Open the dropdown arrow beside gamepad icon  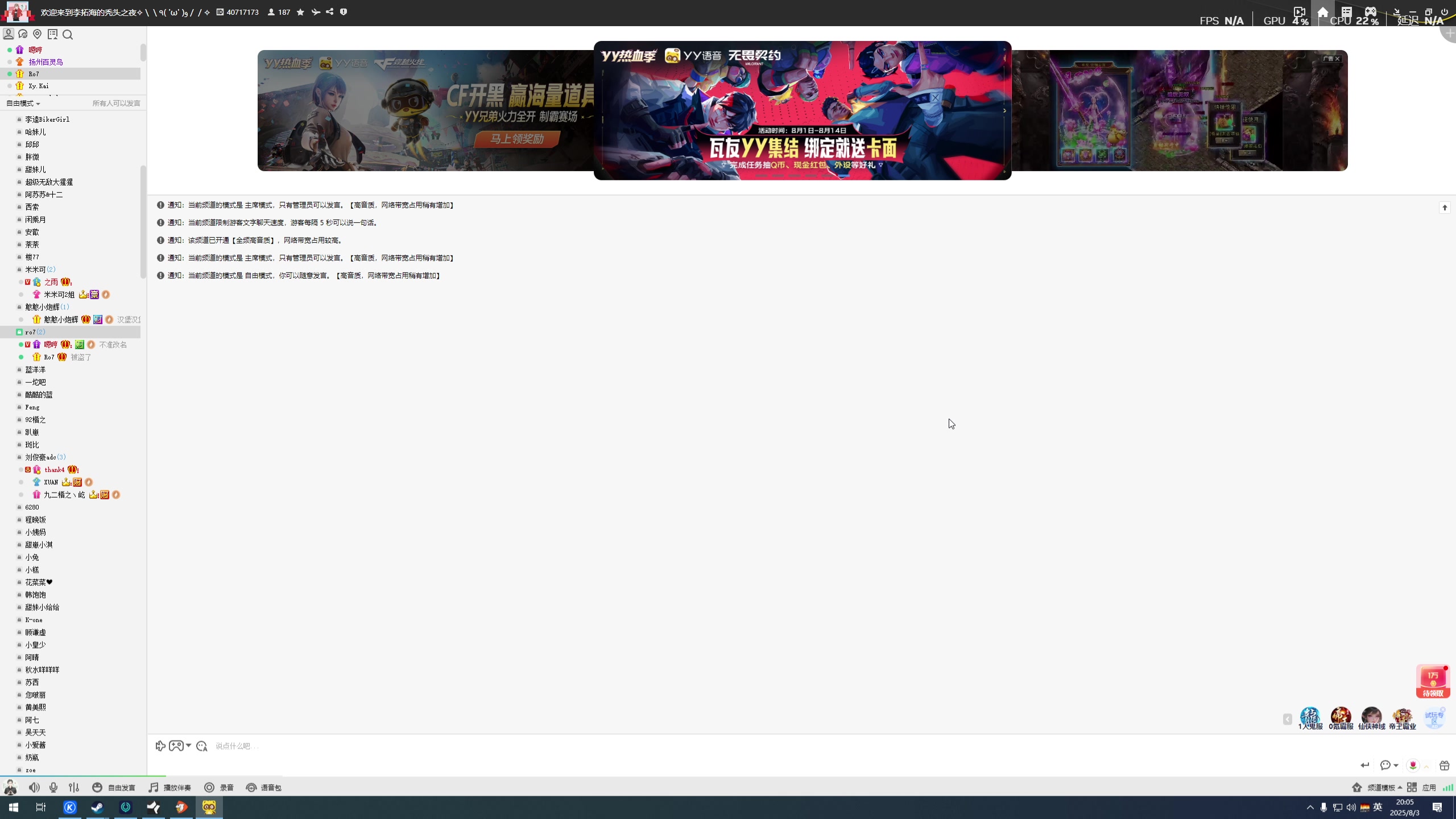188,746
